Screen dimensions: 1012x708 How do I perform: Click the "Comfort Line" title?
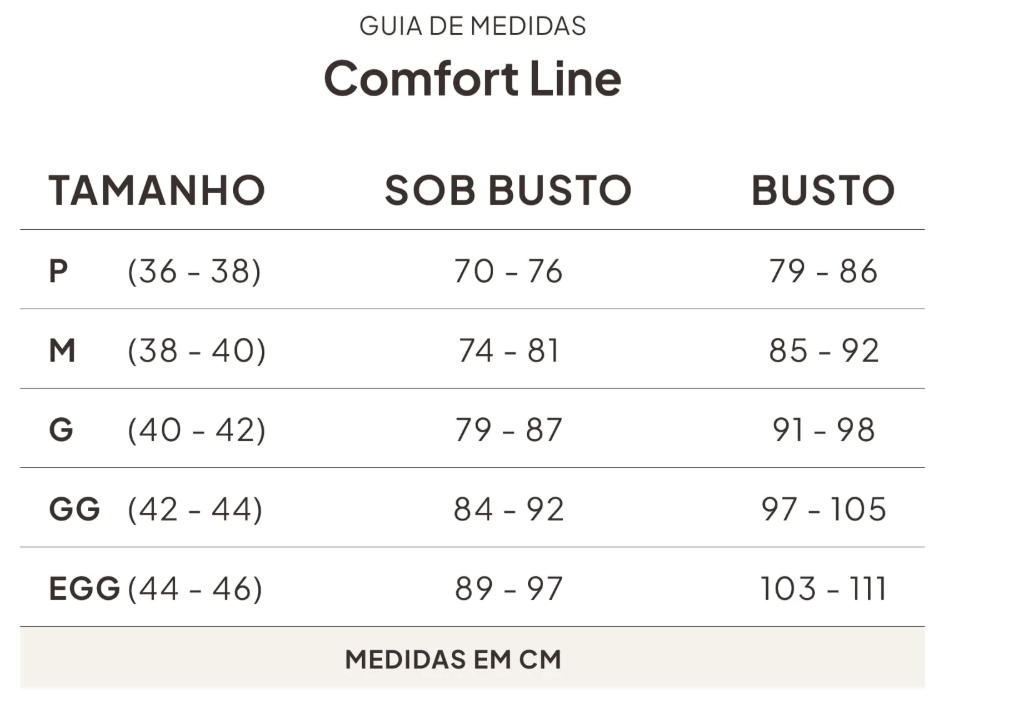click(x=472, y=78)
